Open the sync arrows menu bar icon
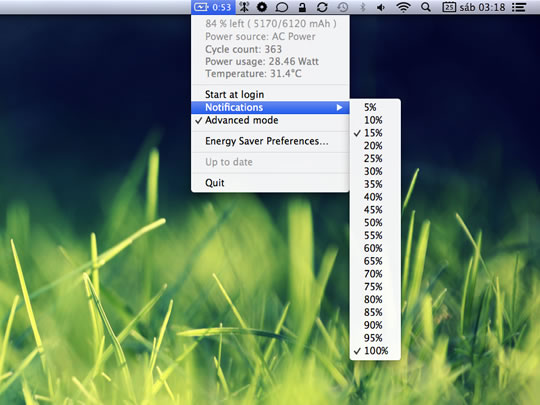This screenshot has width=540, height=405. 322,7
